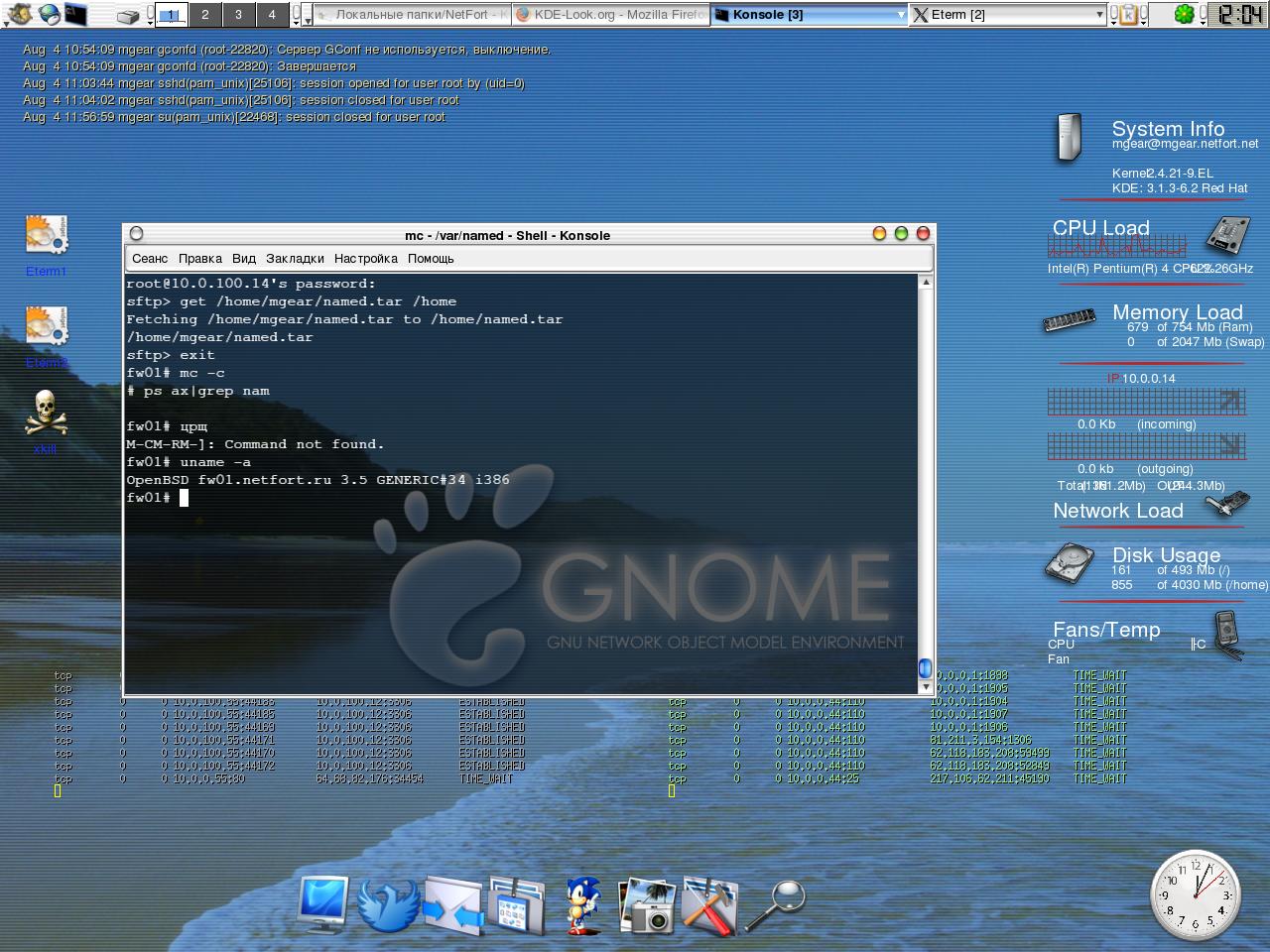Image resolution: width=1270 pixels, height=952 pixels.
Task: Open the KDE start menu icon in the panel
Action: pyautogui.click(x=18, y=14)
